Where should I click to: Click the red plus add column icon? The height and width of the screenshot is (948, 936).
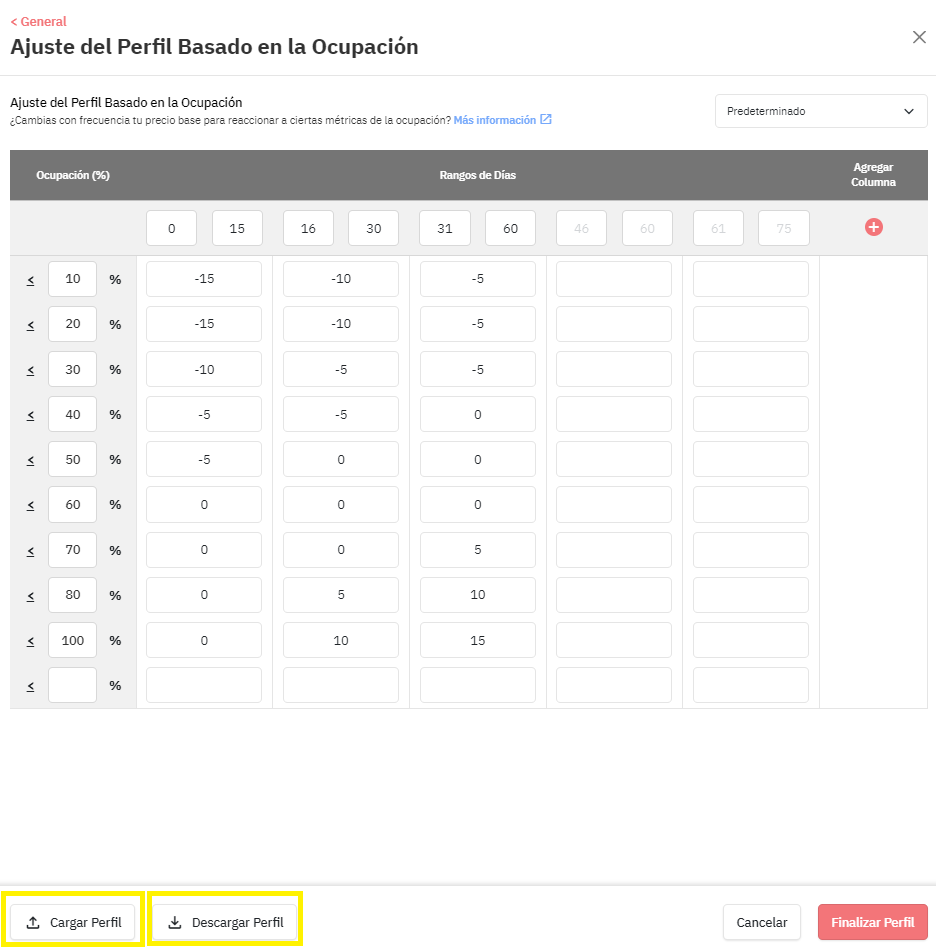tap(873, 227)
